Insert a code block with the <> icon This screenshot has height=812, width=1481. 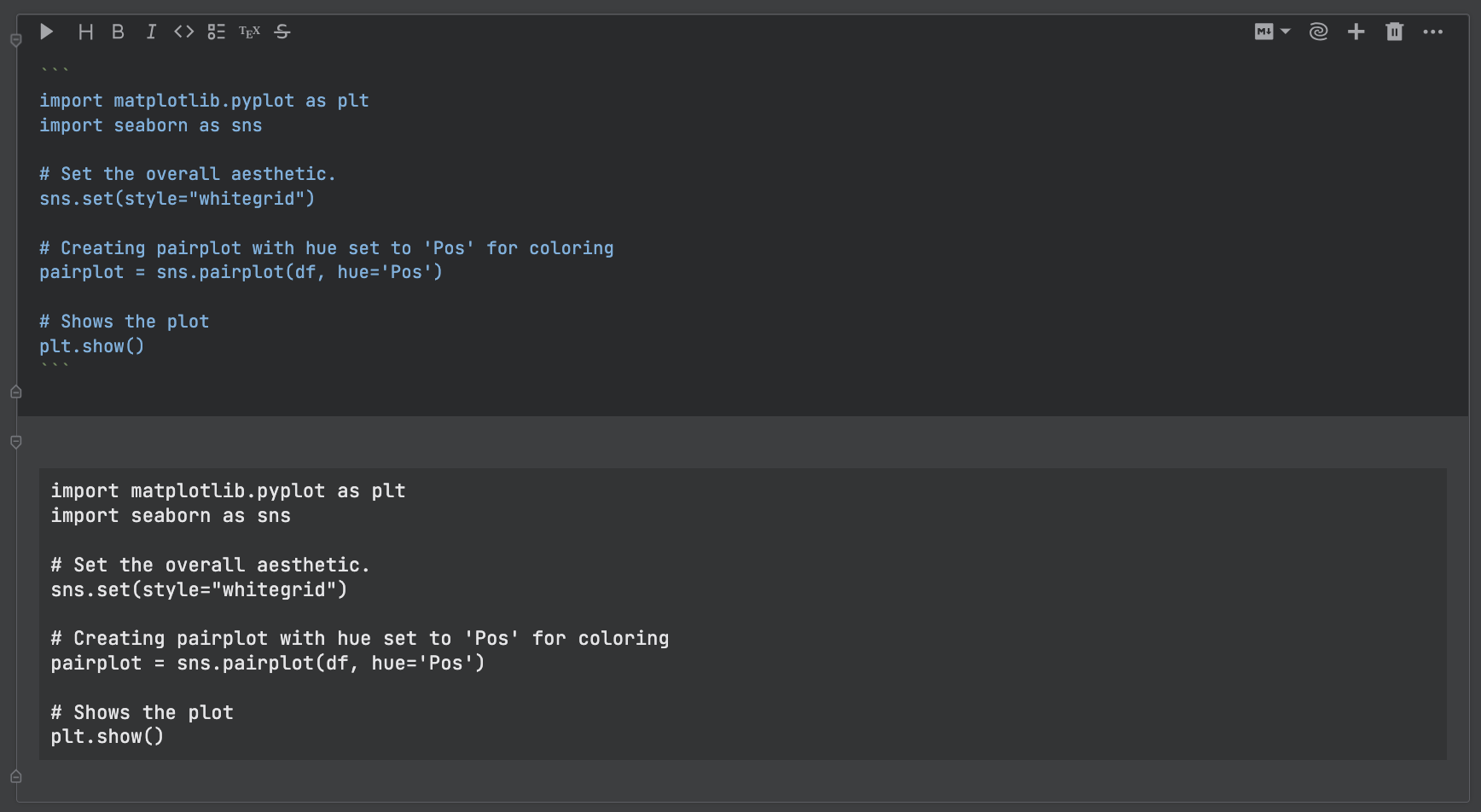[183, 32]
